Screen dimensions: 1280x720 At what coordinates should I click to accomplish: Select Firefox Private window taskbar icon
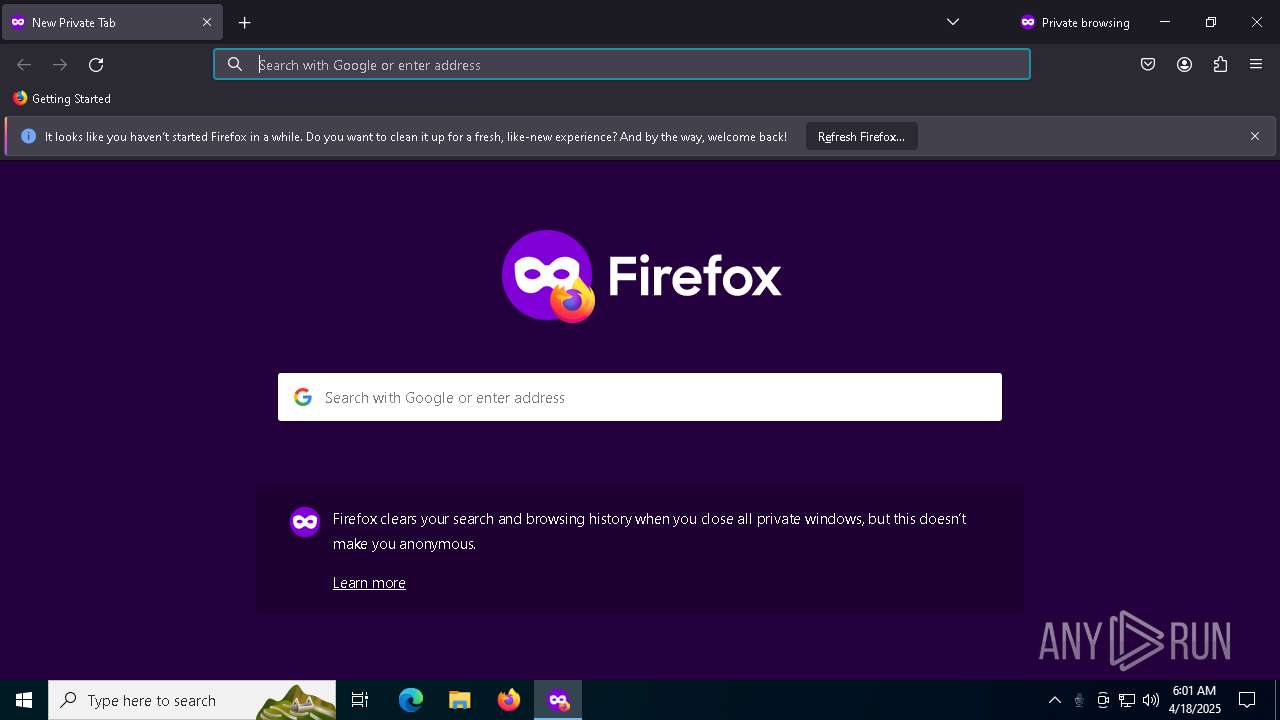[558, 701]
